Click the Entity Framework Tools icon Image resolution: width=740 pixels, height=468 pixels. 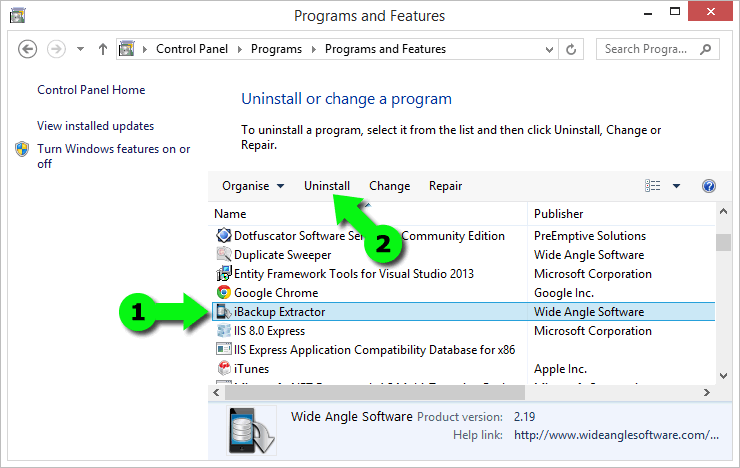224,273
